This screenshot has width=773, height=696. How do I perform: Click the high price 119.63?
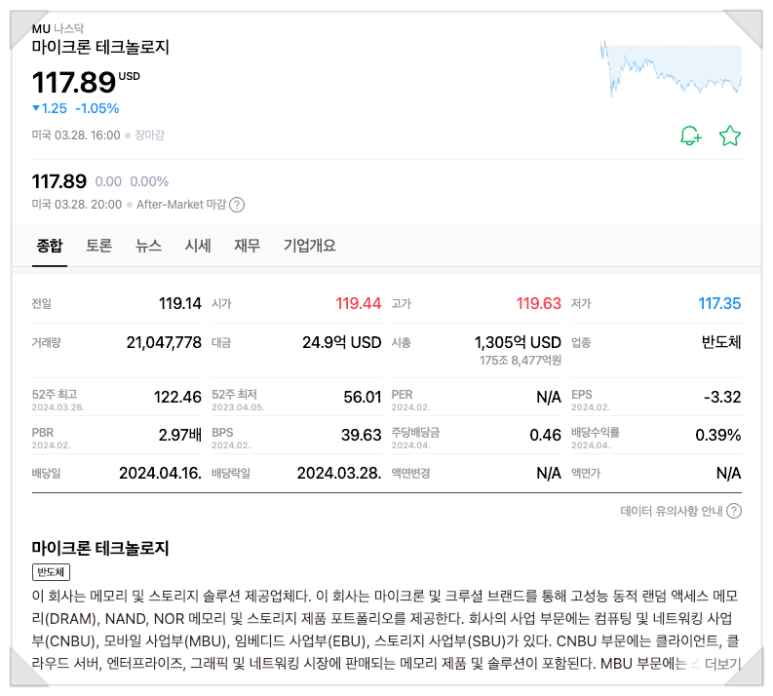coord(538,304)
